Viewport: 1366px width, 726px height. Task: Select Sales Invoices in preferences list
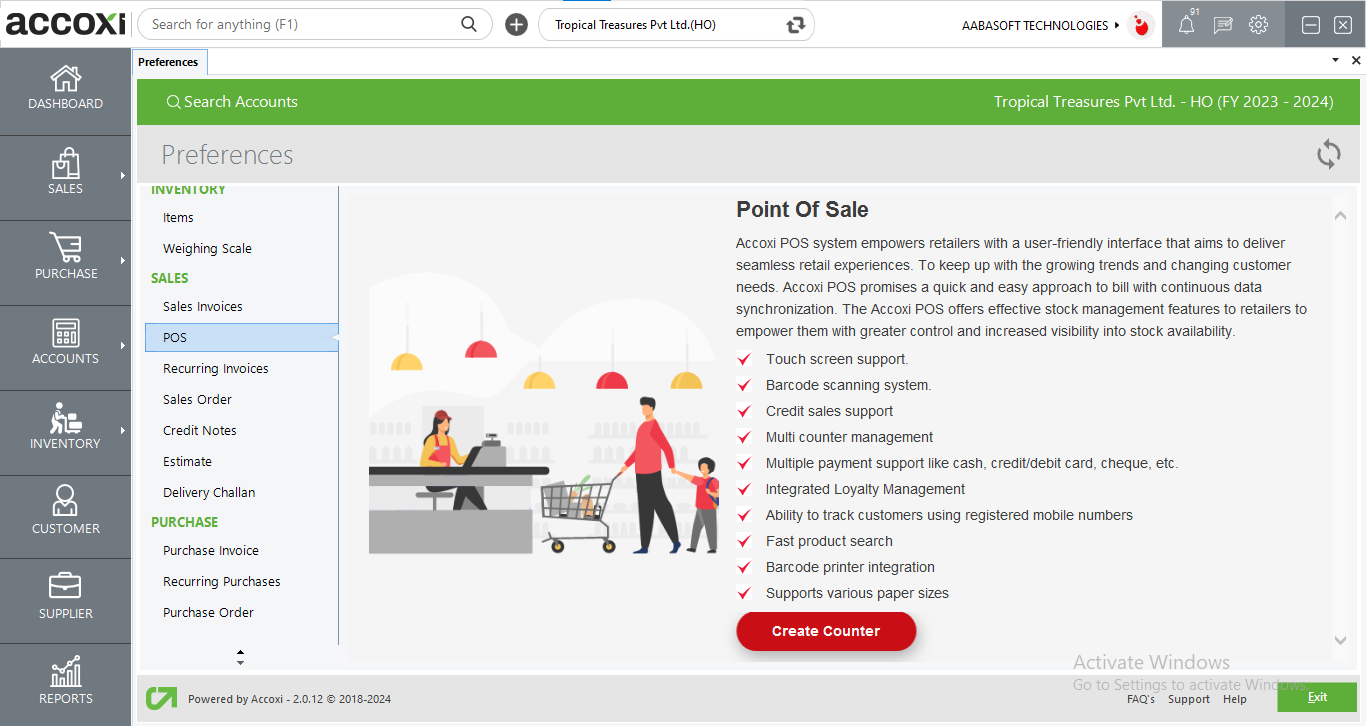(203, 307)
